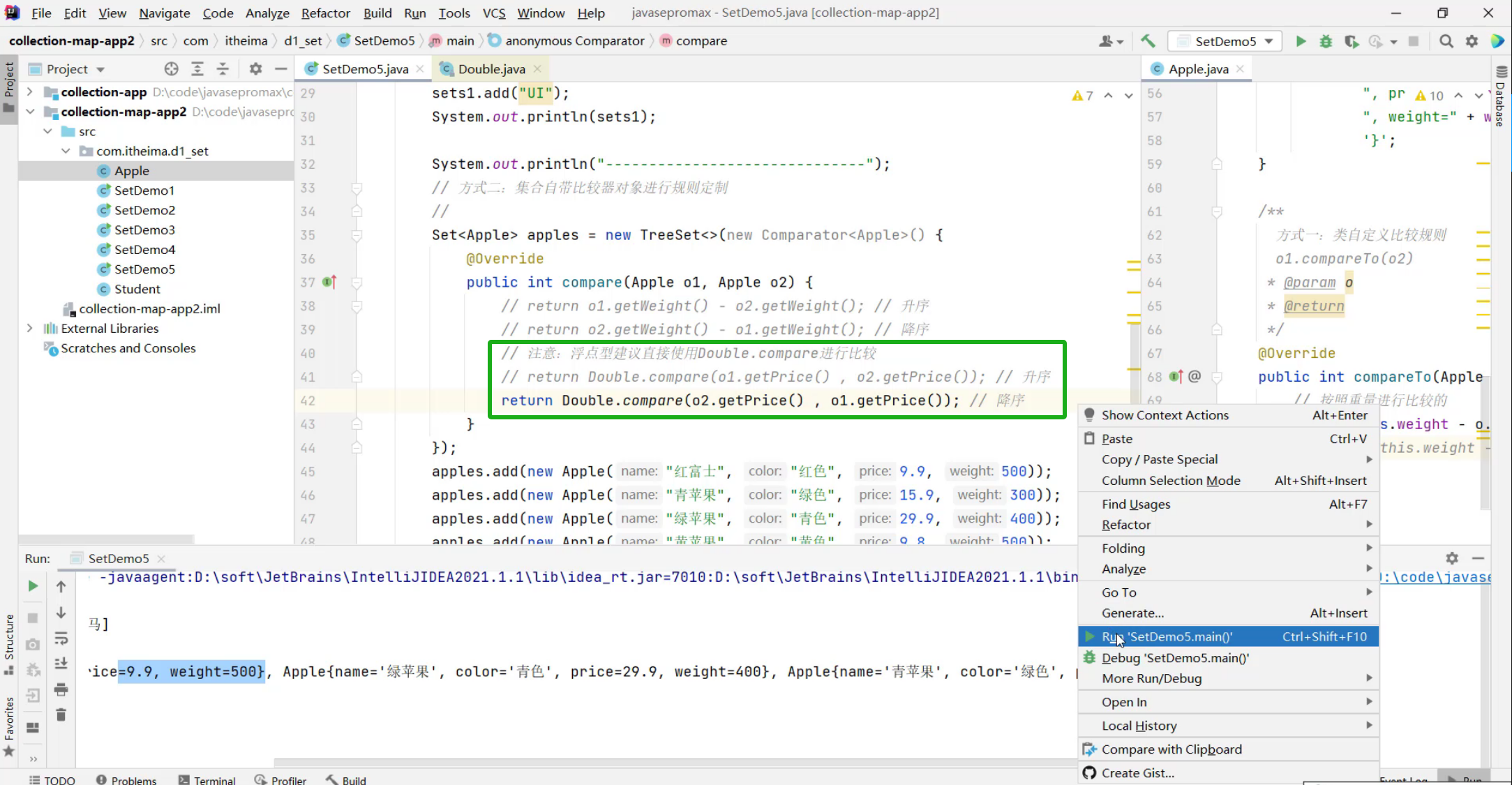Select Run 'SetDemo5.main()' context menu item
This screenshot has height=785, width=1512.
point(1167,636)
